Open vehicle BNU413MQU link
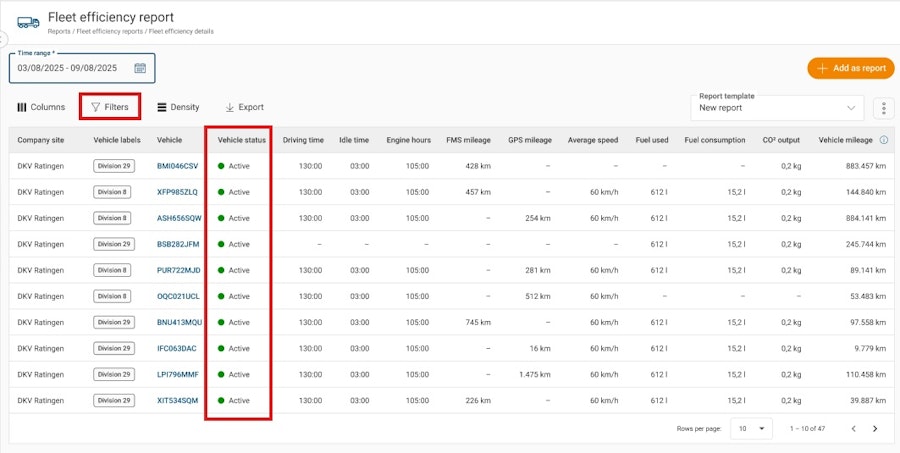Screen dimensions: 900x453 click(180, 322)
